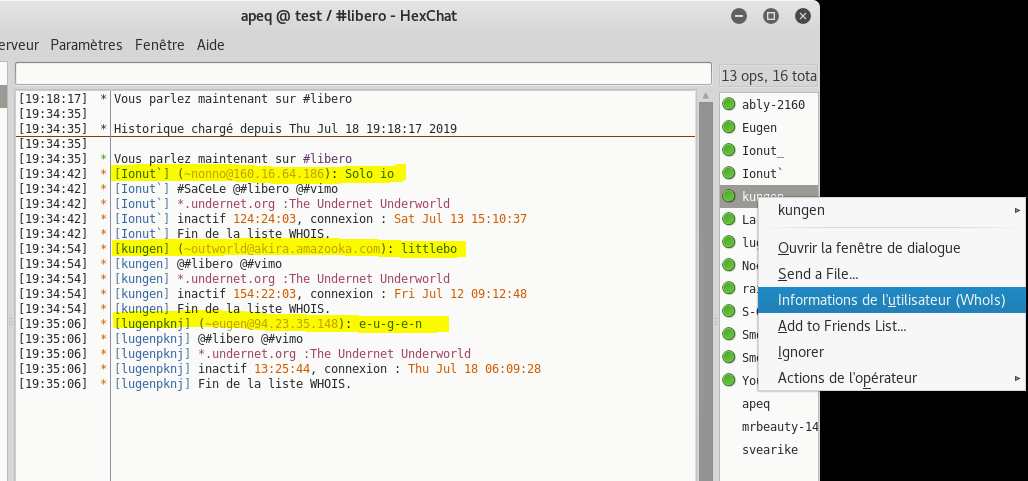Viewport: 1028px width, 481px height.
Task: Click [kungen] Fin de la liste WHOIS line
Action: tap(222, 309)
